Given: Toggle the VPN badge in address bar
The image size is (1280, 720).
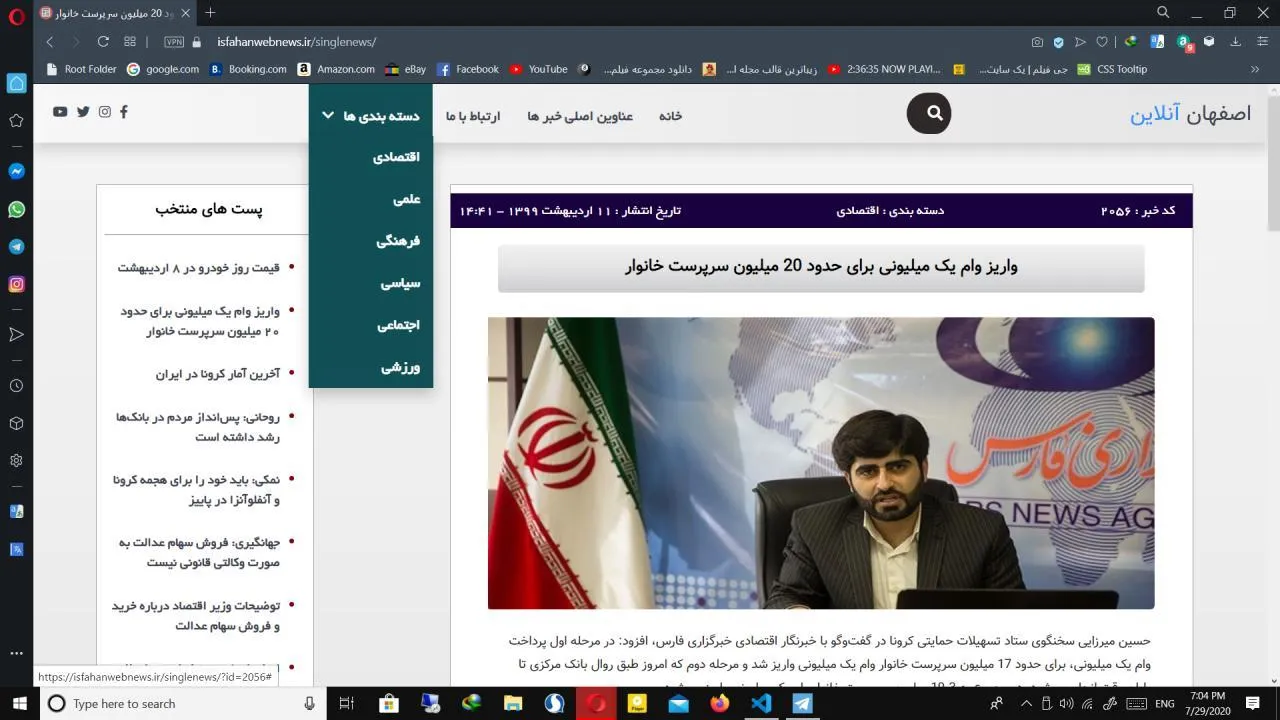Looking at the screenshot, I should coord(174,42).
